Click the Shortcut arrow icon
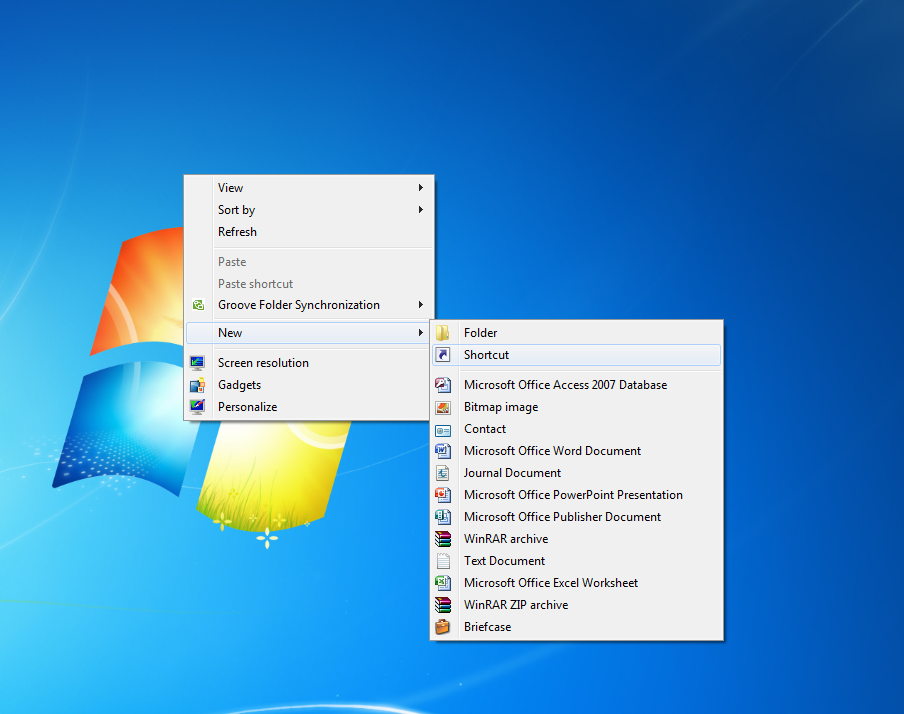904x714 pixels. click(x=443, y=355)
